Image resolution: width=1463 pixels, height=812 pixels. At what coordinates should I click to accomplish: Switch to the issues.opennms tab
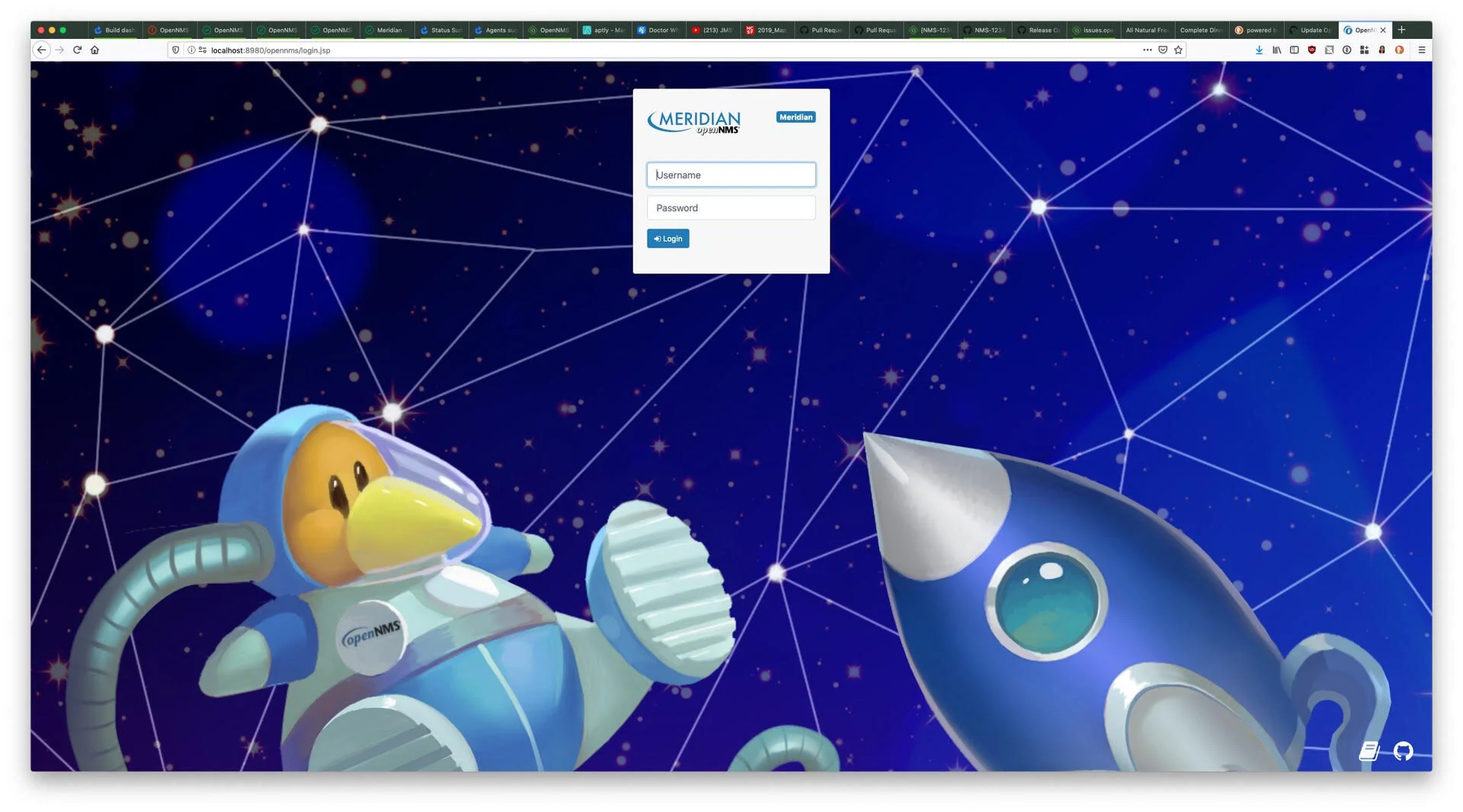tap(1093, 30)
